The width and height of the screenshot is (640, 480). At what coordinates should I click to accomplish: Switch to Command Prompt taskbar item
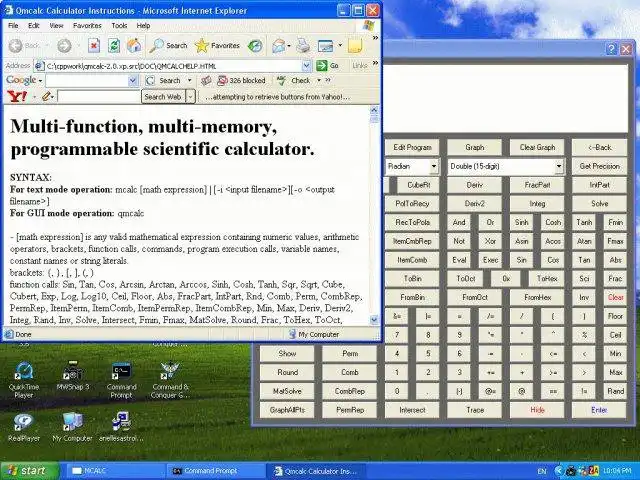(x=215, y=471)
